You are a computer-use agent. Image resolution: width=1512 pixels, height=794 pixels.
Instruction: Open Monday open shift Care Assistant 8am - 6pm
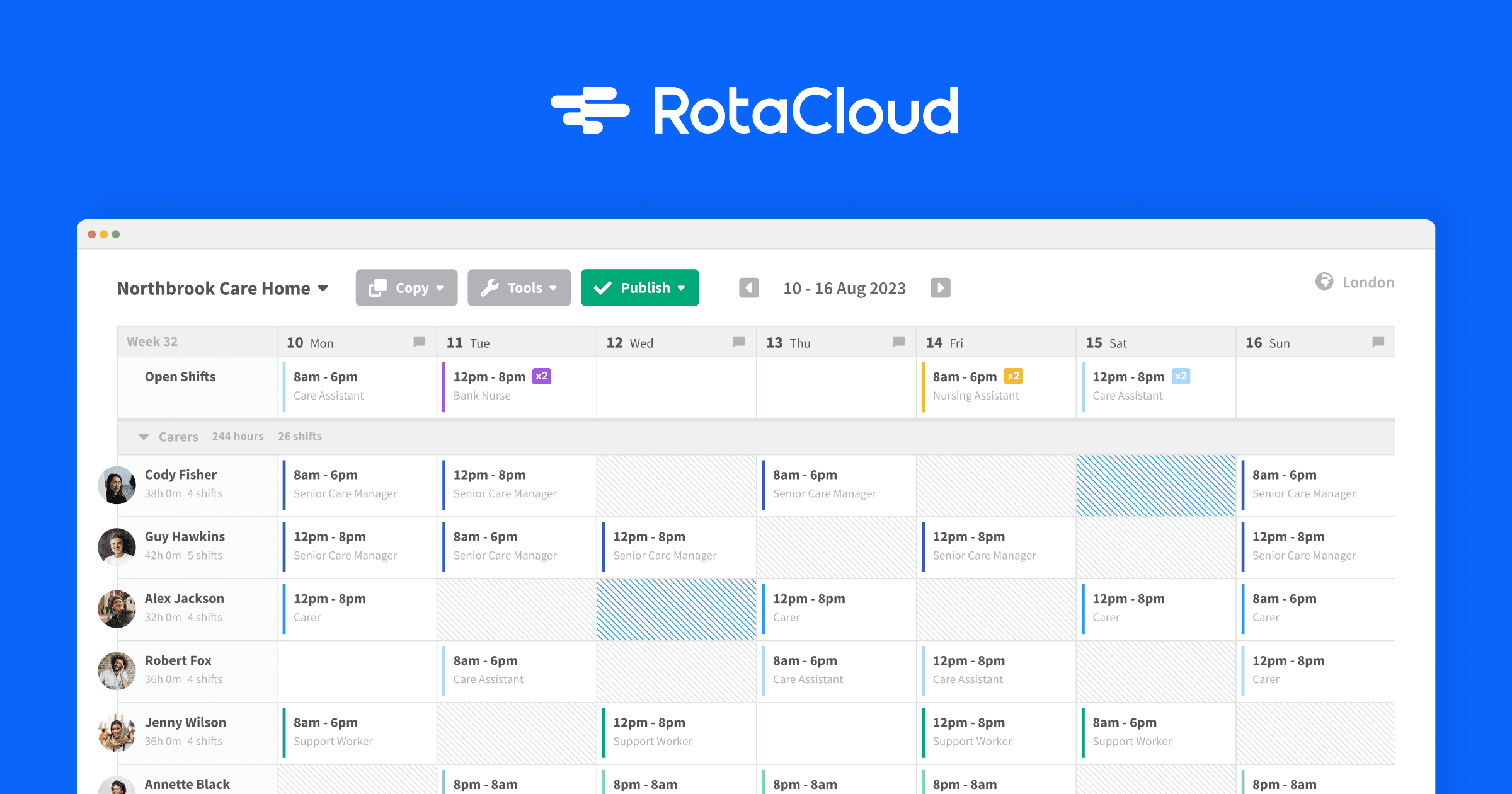[357, 387]
